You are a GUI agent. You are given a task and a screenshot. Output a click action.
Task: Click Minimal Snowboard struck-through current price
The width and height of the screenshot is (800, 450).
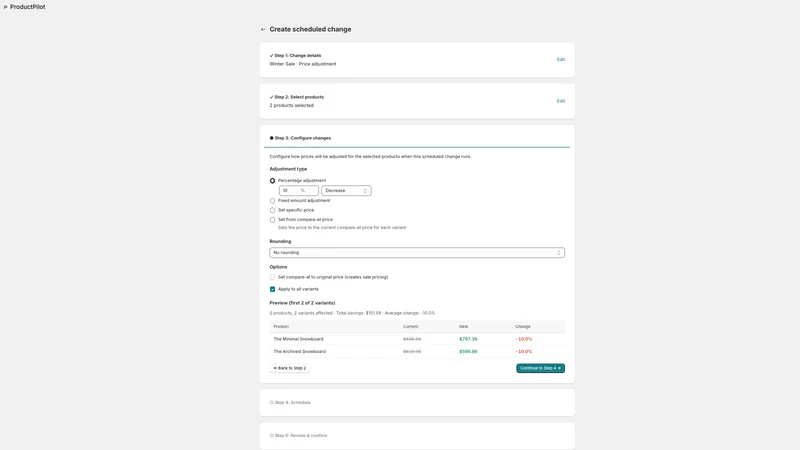(412, 339)
